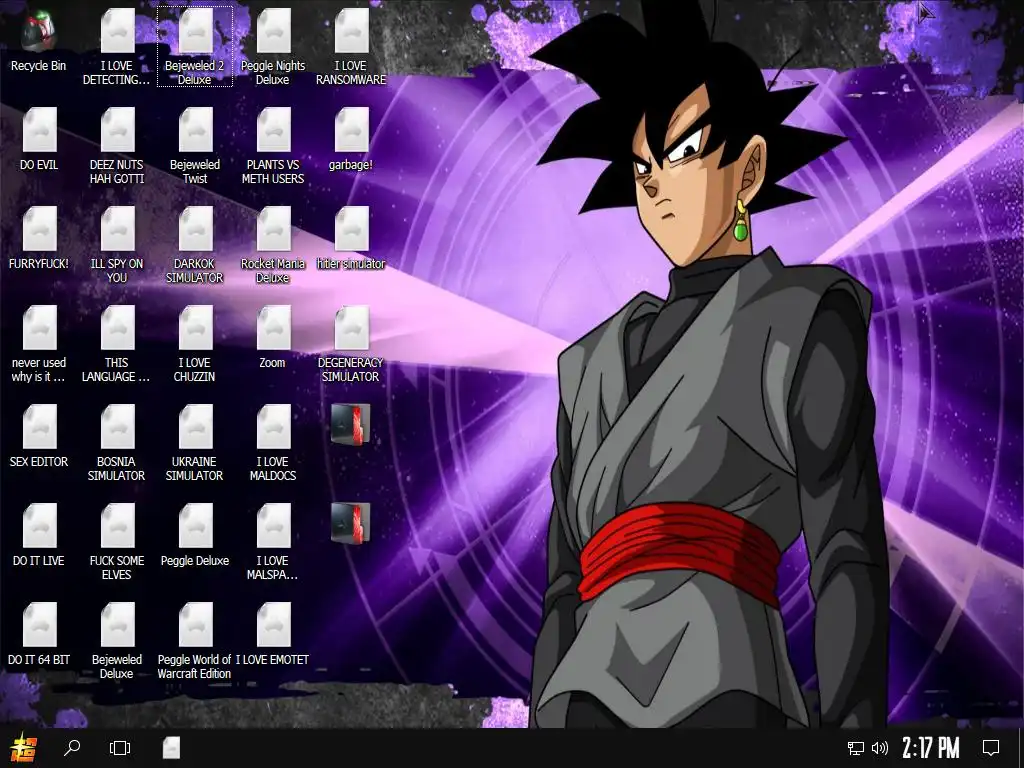This screenshot has height=768, width=1024.
Task: Select the DARKOK SIMULATOR shortcut
Action: pyautogui.click(x=195, y=246)
